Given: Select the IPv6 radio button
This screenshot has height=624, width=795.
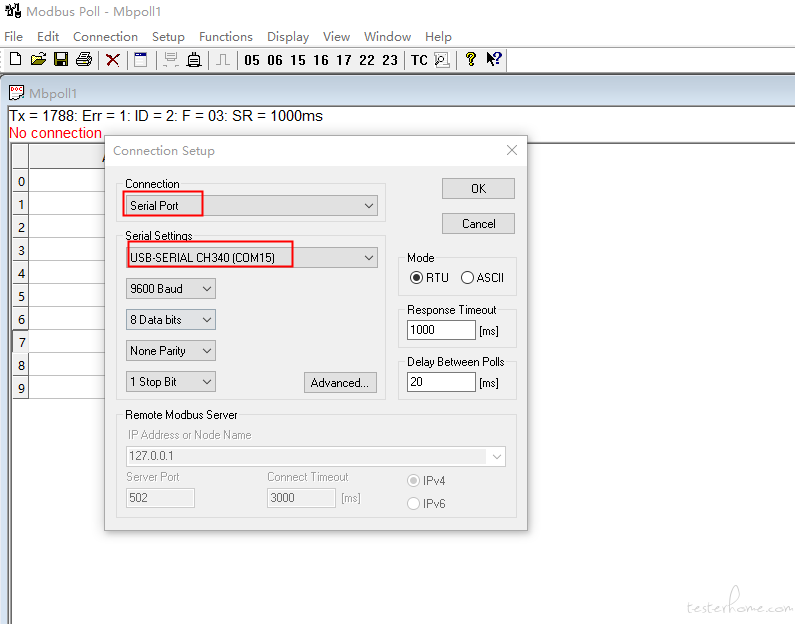Looking at the screenshot, I should point(413,503).
